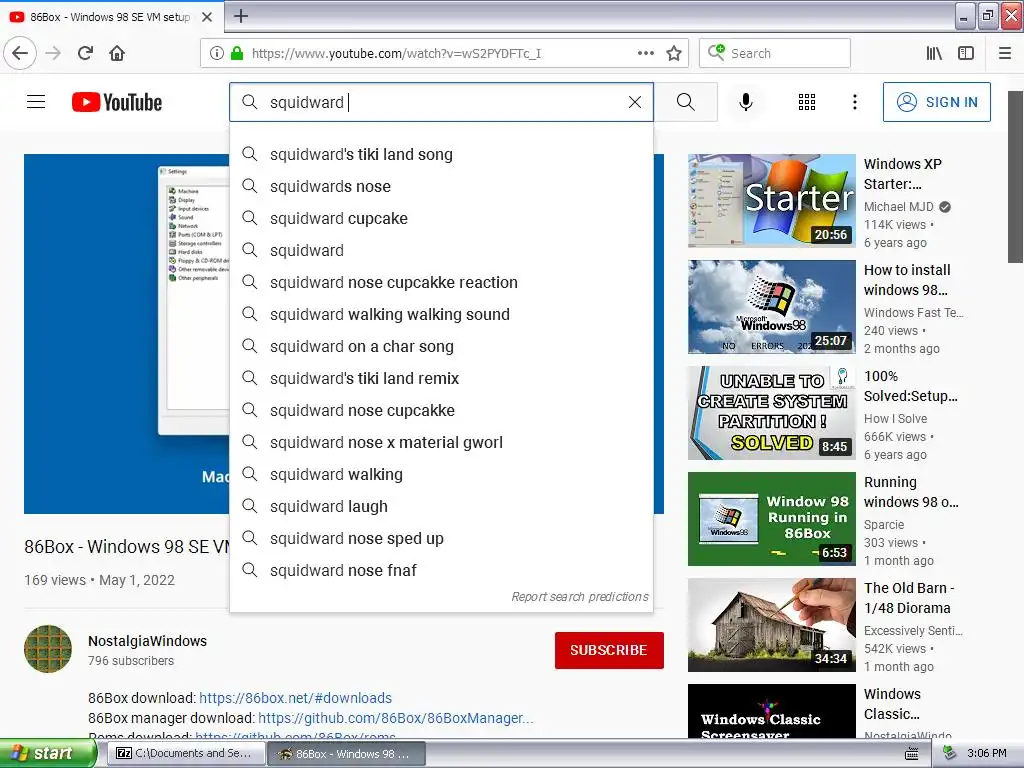Screen dimensions: 1024x768
Task: Select suggestion squidward cupcake
Action: [x=441, y=218]
